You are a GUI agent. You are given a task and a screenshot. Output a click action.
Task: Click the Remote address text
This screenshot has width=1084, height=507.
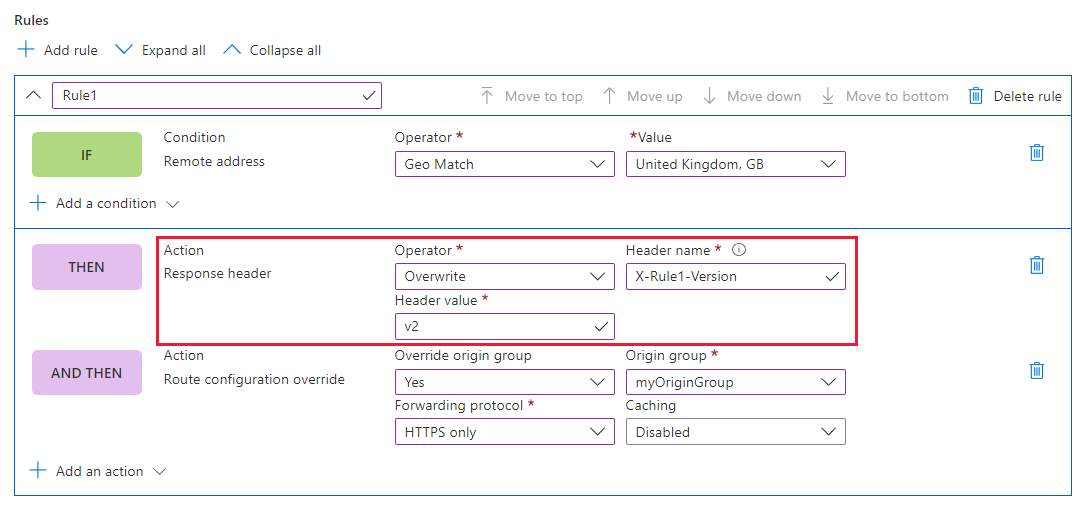coord(214,161)
